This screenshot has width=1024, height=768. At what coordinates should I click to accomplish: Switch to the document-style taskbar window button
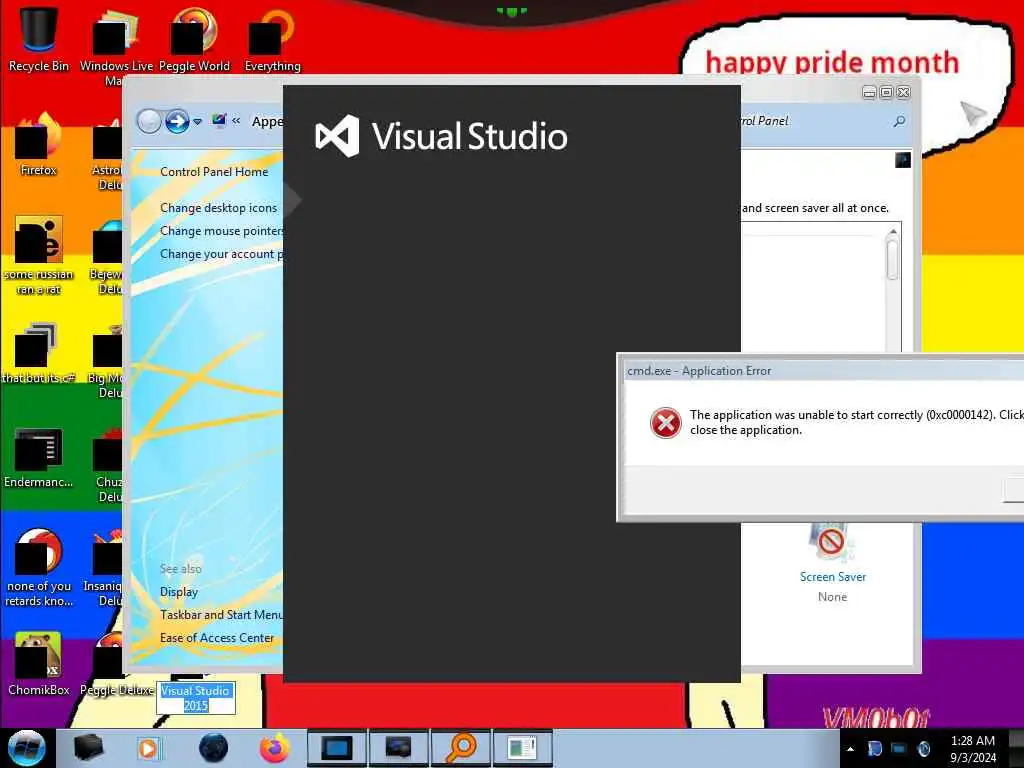point(522,748)
